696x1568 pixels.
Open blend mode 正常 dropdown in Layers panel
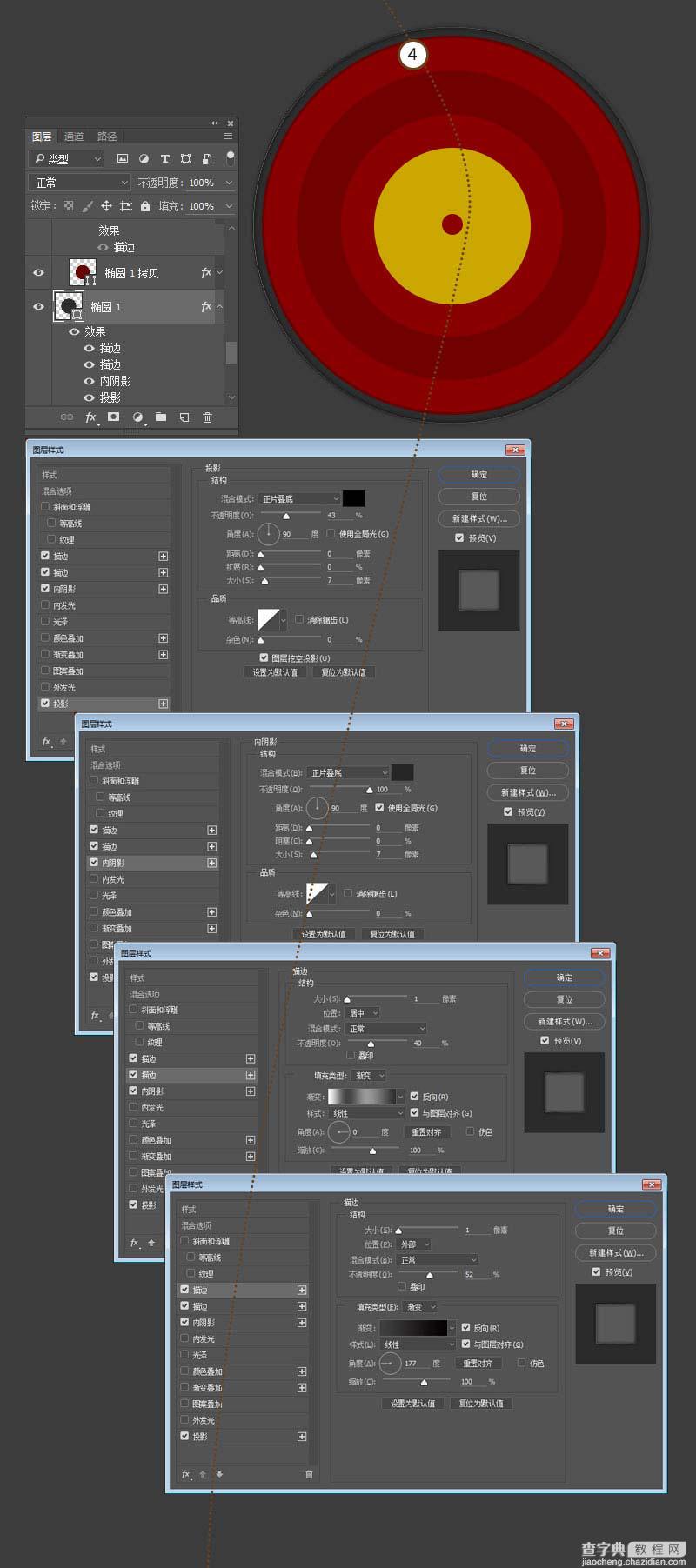tap(80, 183)
